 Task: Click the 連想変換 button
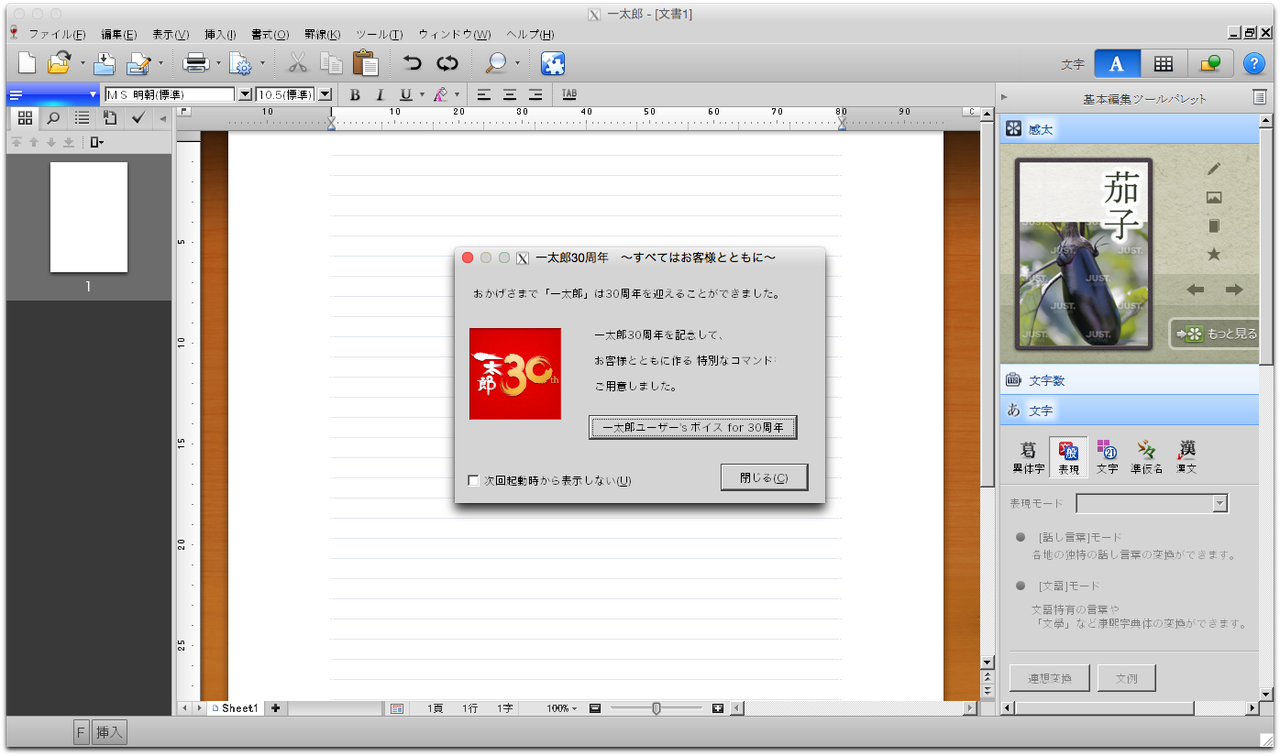1049,679
